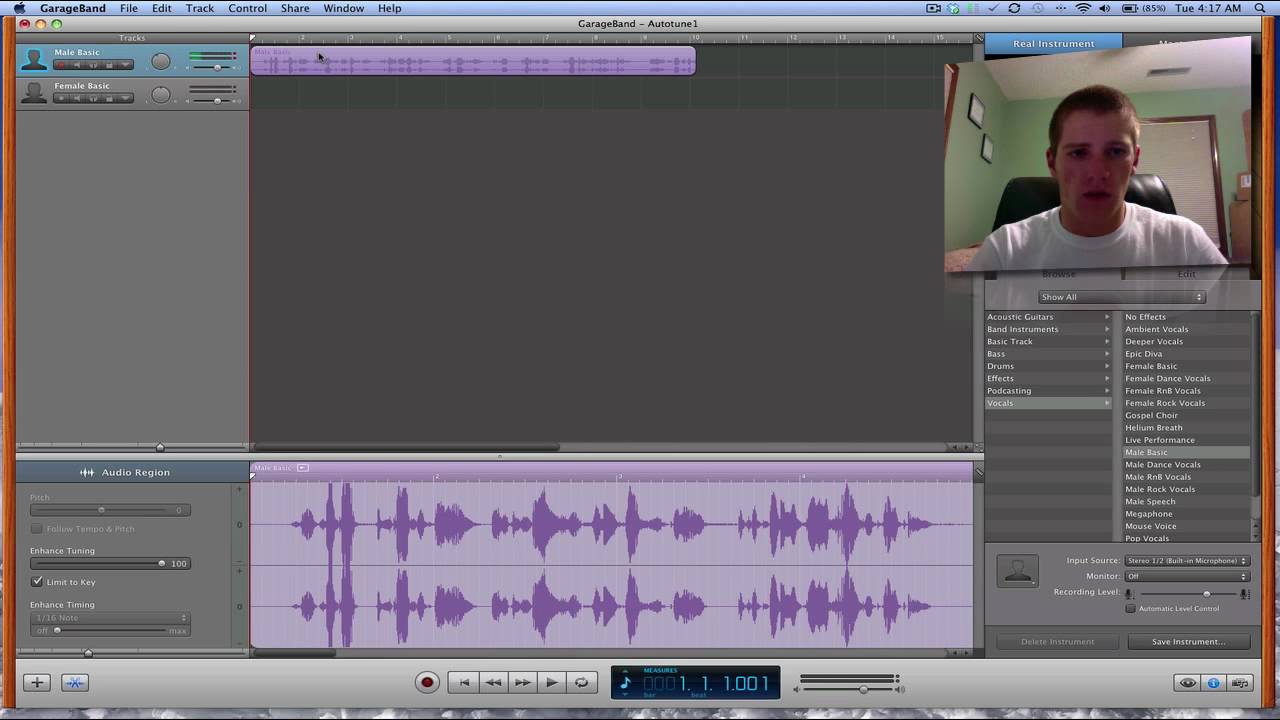
Task: Open the Monitor dropdown
Action: click(1187, 576)
